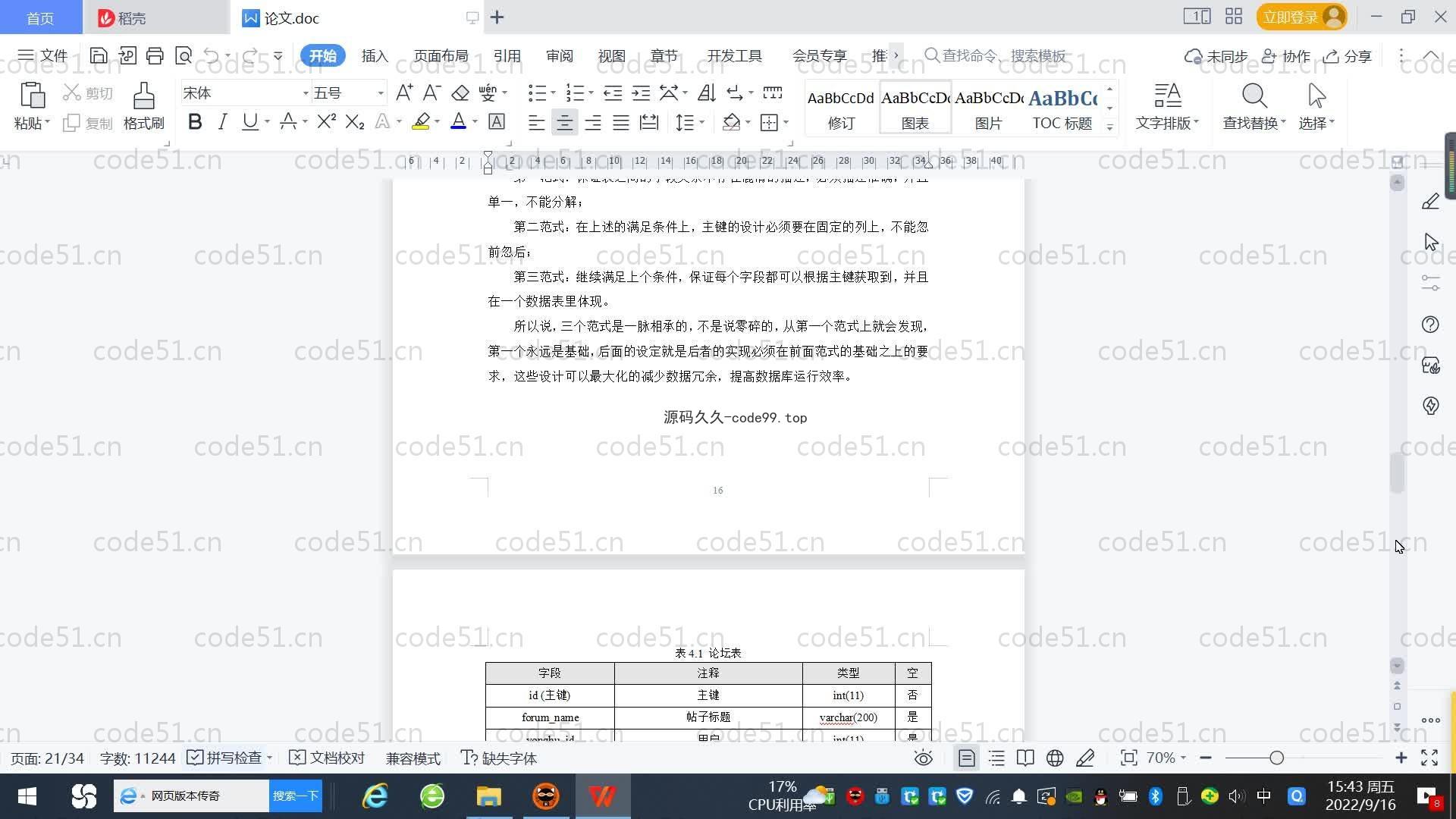Click the character border icon

pyautogui.click(x=497, y=121)
